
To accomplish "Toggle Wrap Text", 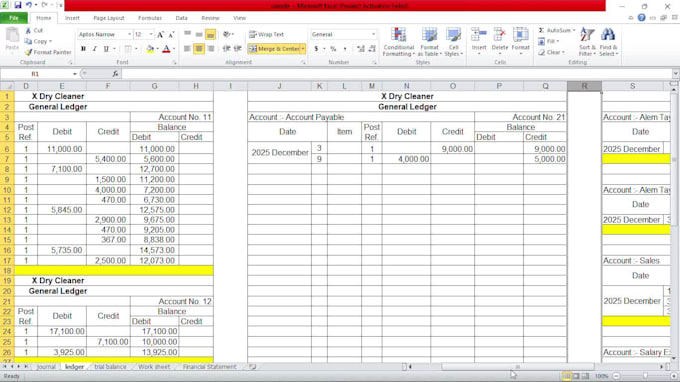I will point(267,34).
